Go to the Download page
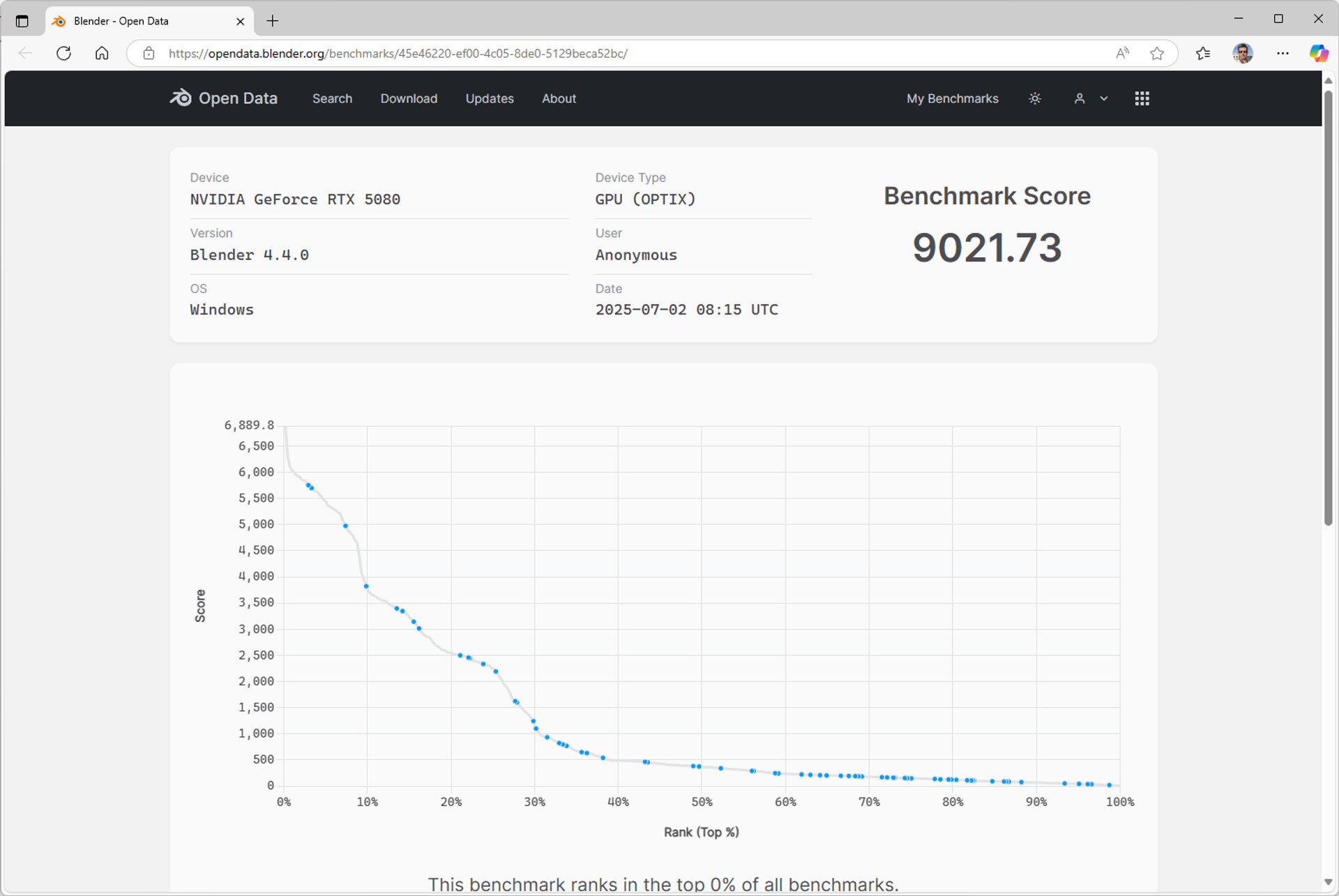The height and width of the screenshot is (896, 1339). coord(409,98)
